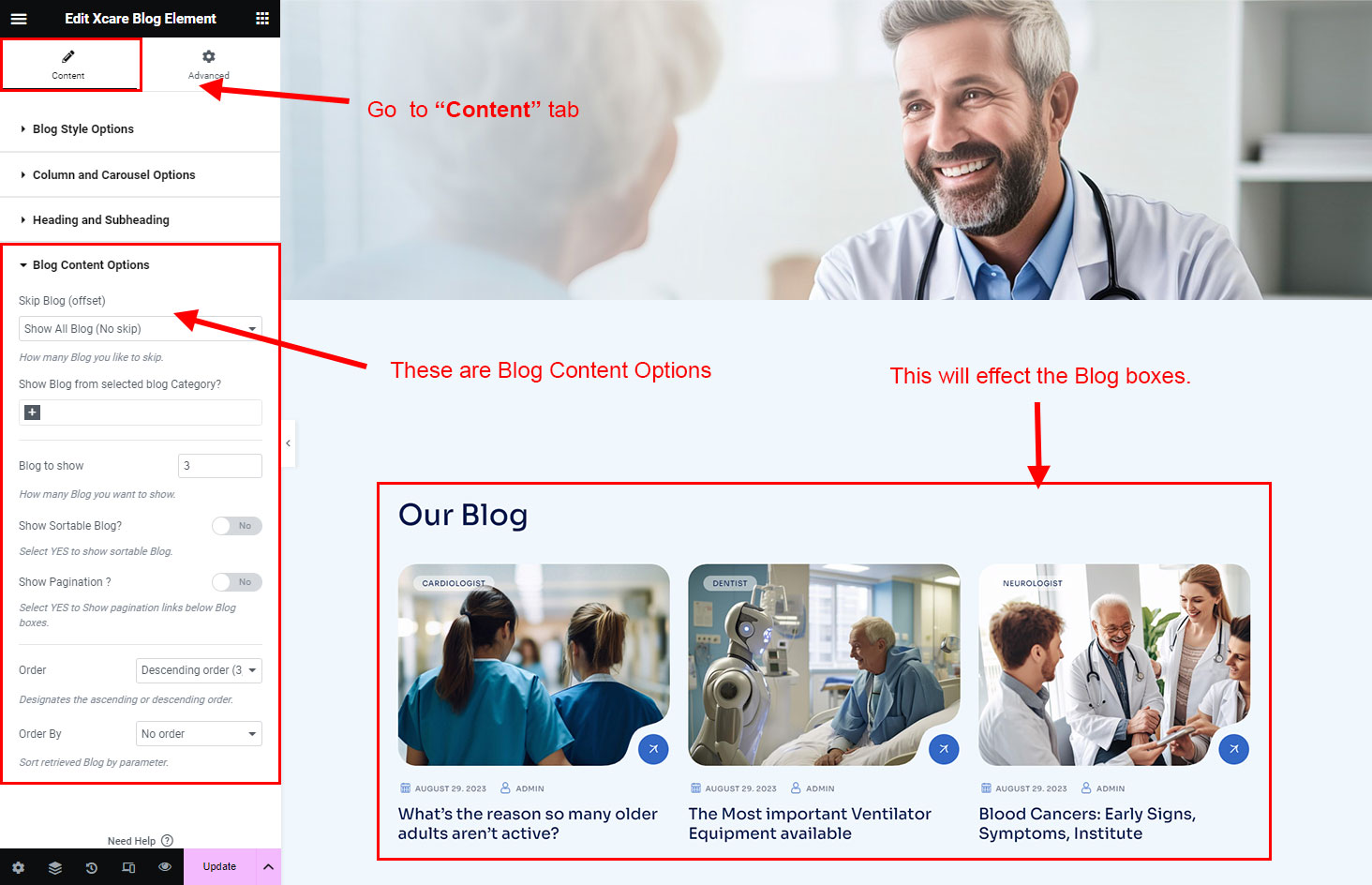This screenshot has height=885, width=1372.
Task: Click the Update button
Action: 219,867
